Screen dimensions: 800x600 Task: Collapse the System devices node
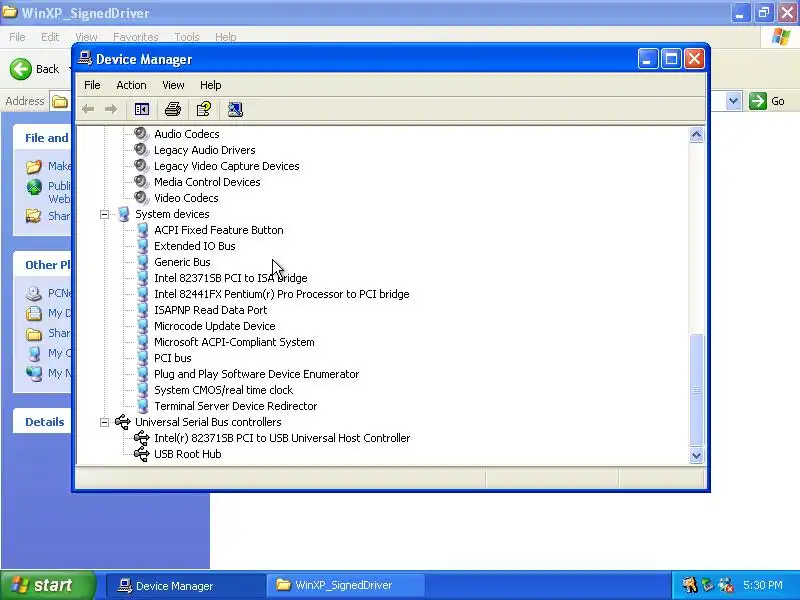coord(105,214)
